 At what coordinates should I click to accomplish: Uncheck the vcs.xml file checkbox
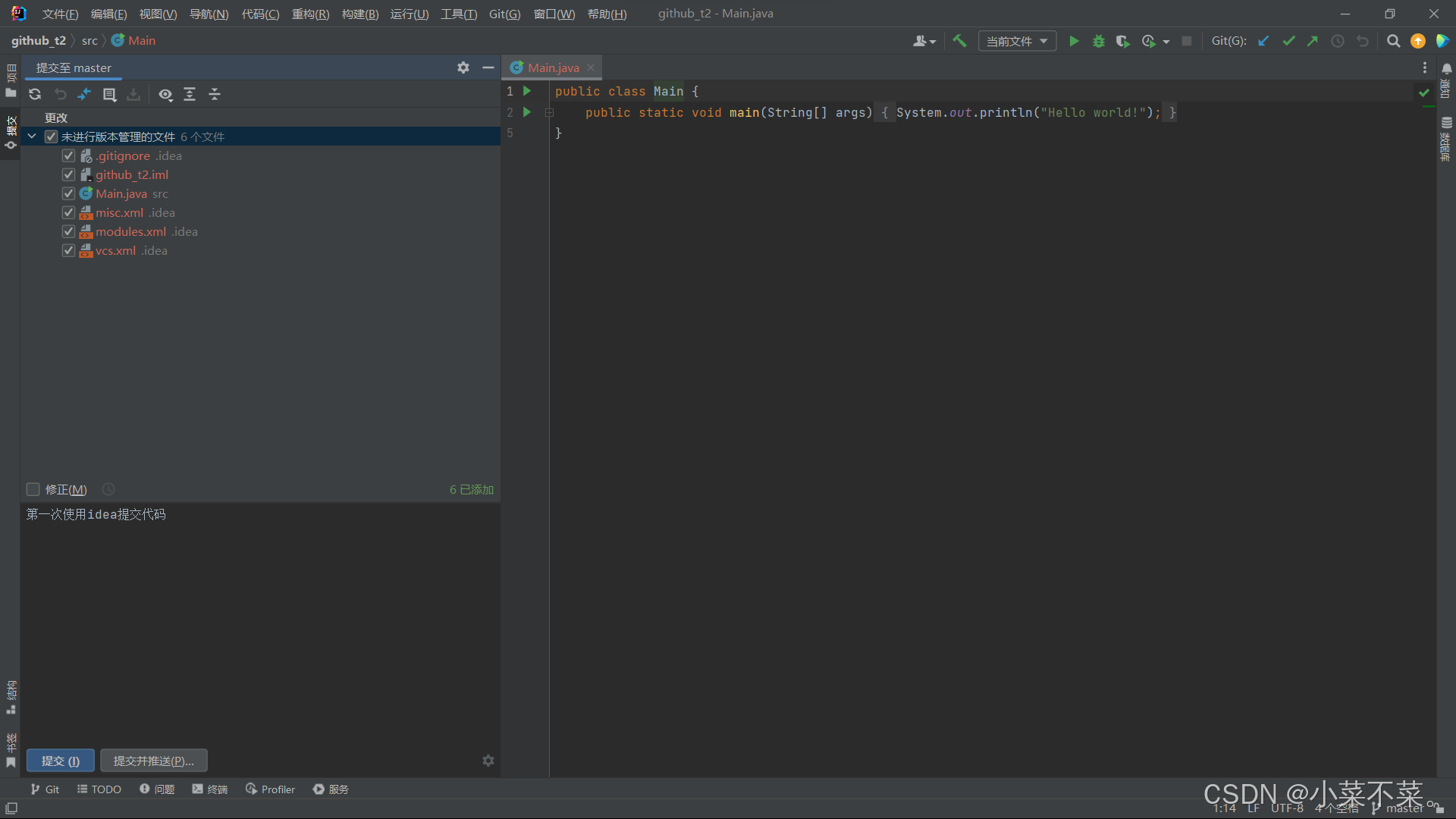pos(68,250)
